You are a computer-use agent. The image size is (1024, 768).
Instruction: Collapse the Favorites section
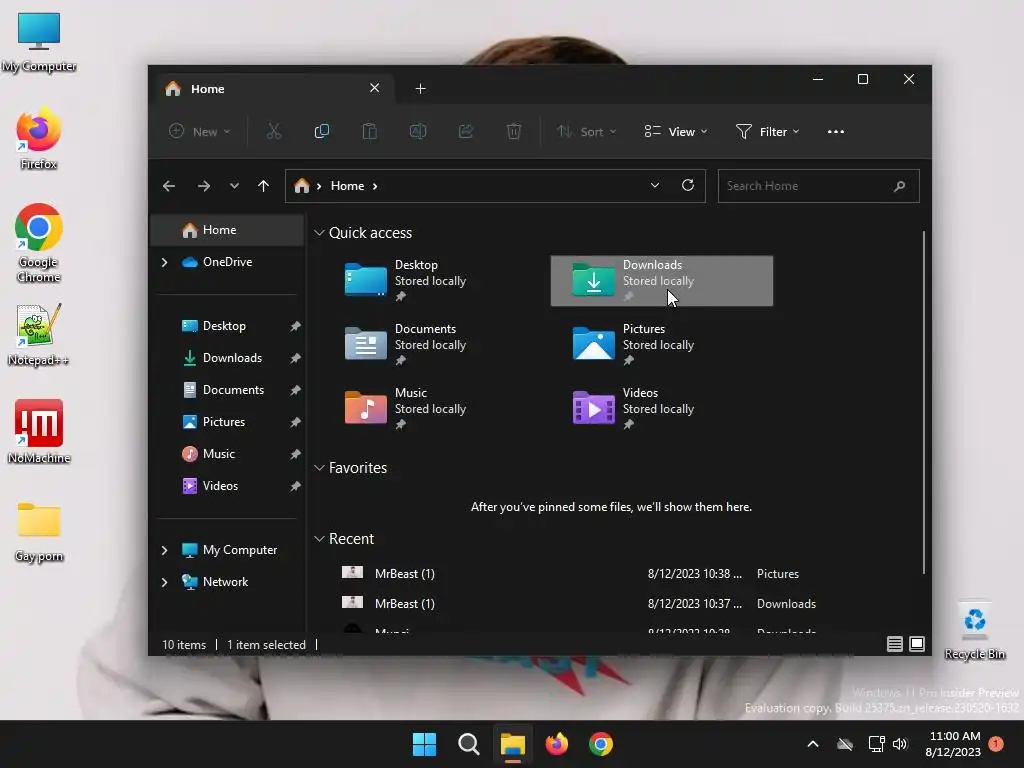pos(319,468)
